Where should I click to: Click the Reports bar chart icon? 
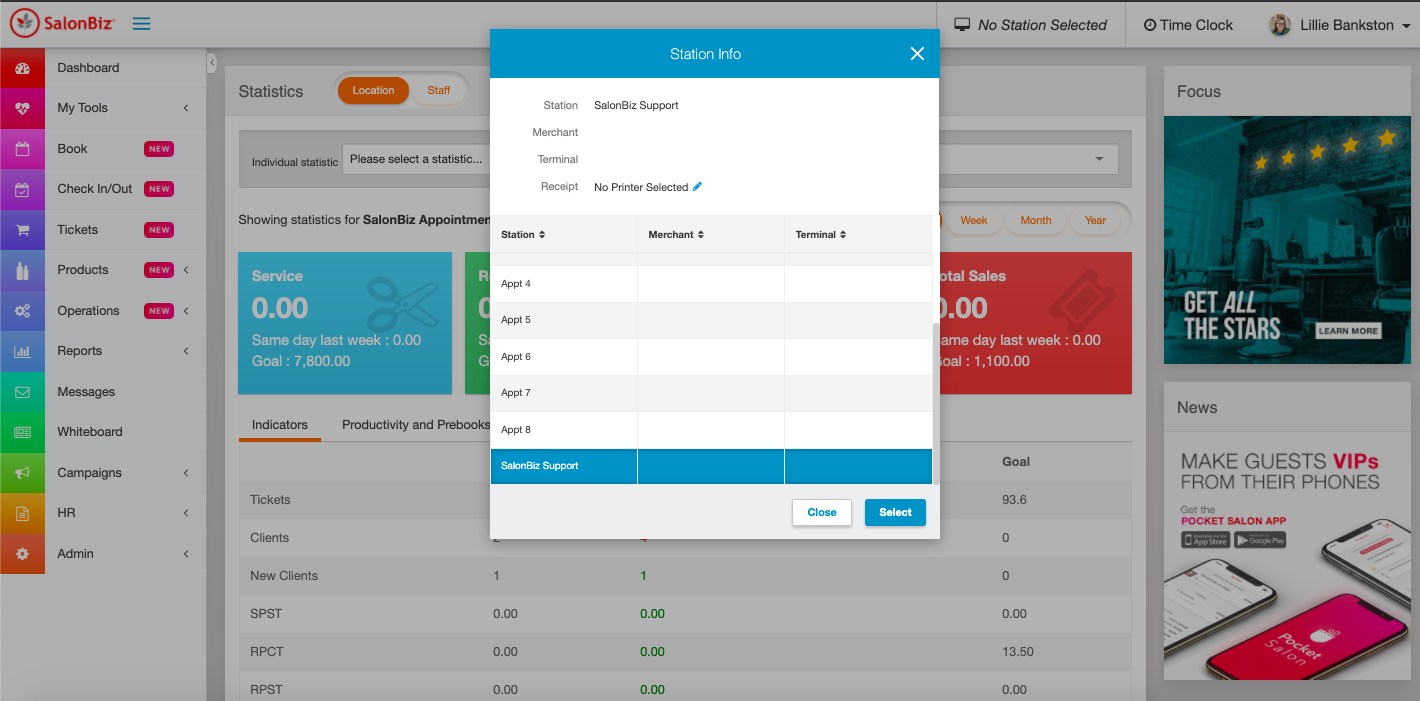tap(23, 351)
